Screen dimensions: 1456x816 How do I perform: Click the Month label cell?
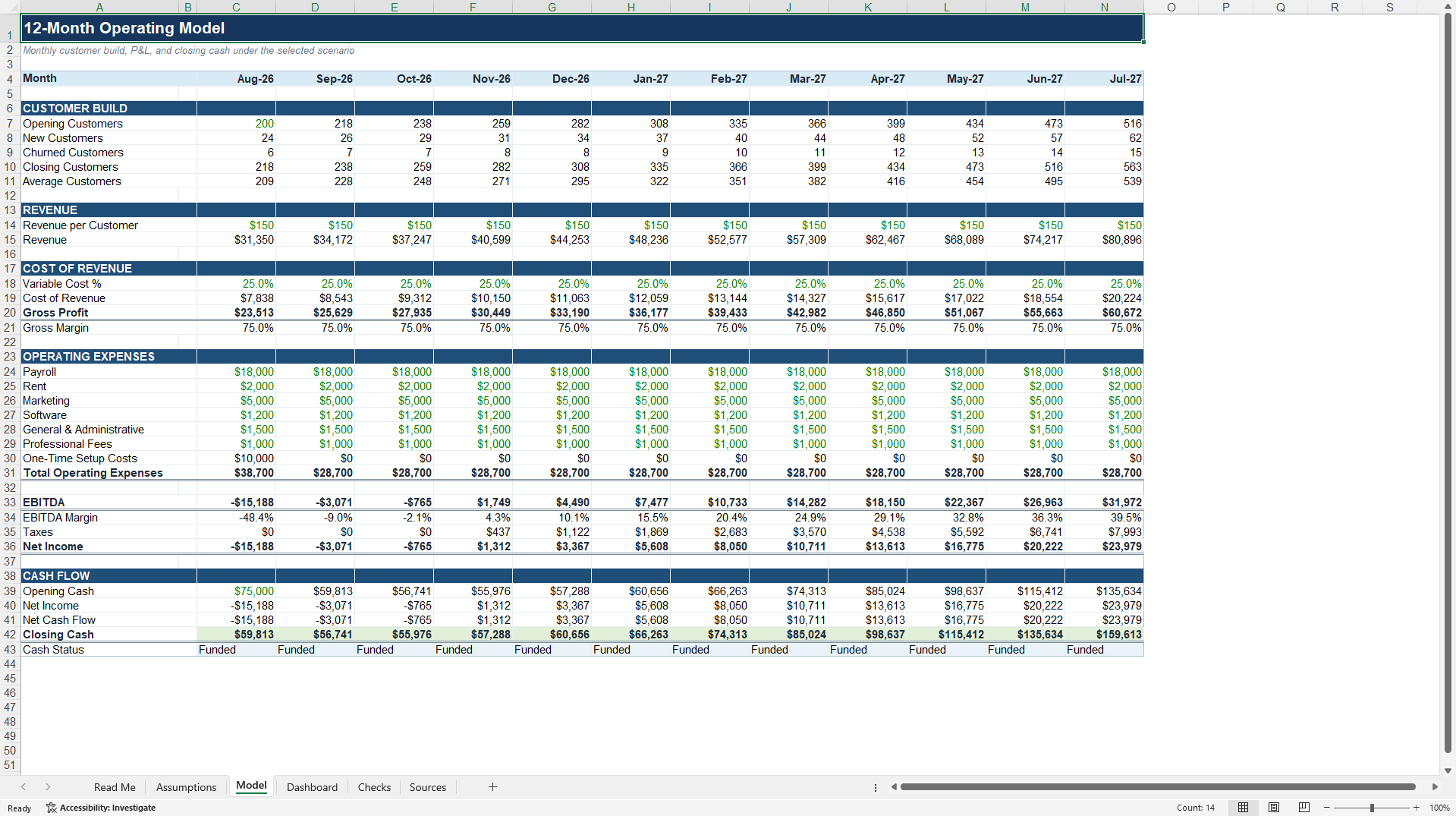[x=99, y=78]
